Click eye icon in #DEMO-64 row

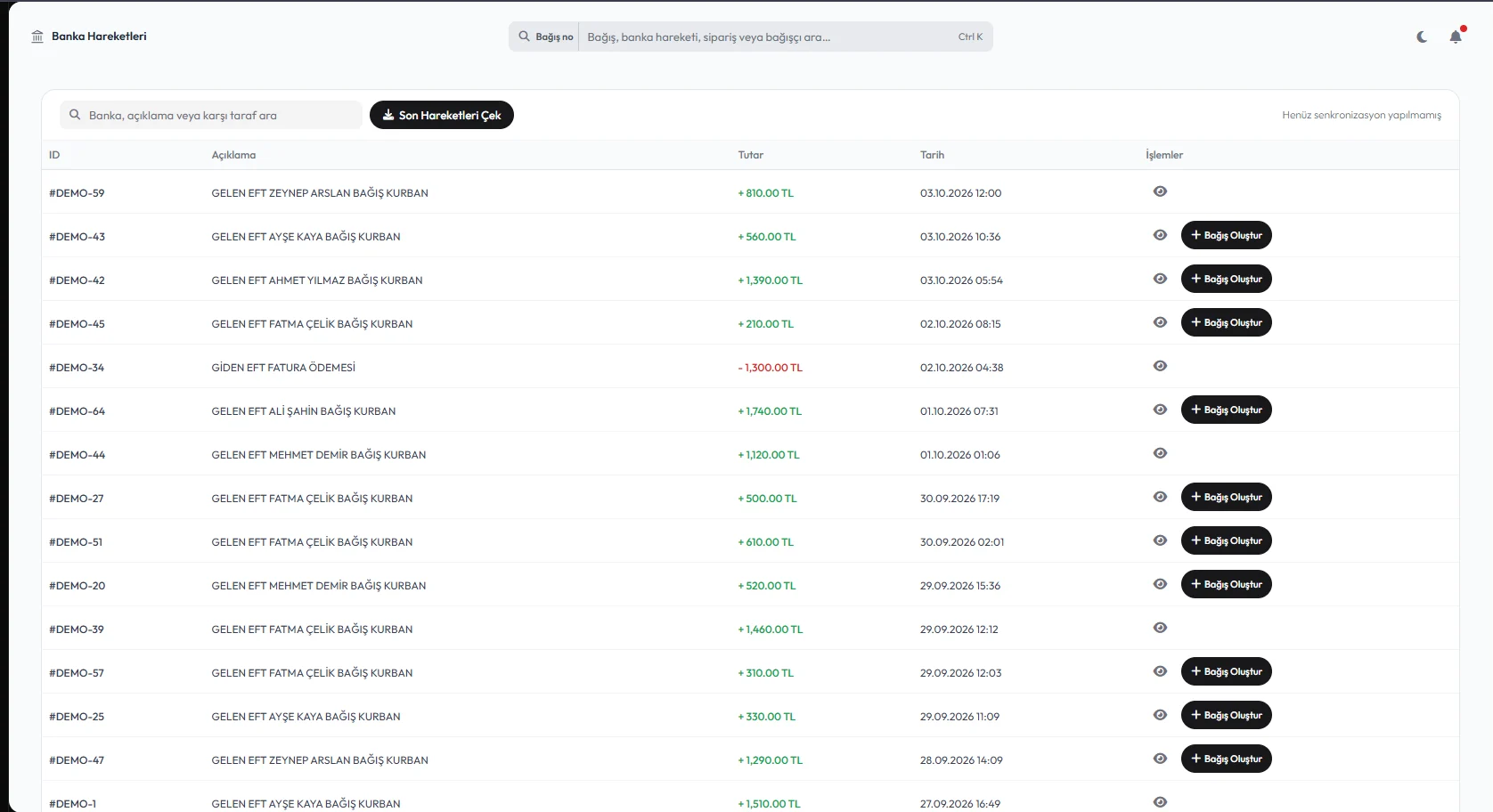1160,410
